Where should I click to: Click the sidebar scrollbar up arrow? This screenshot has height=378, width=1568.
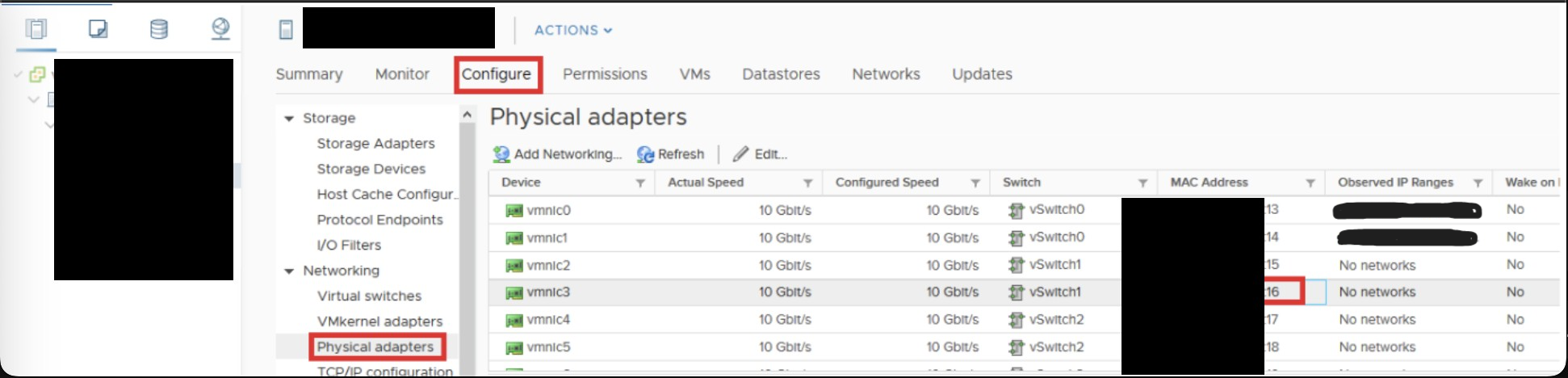pyautogui.click(x=467, y=115)
